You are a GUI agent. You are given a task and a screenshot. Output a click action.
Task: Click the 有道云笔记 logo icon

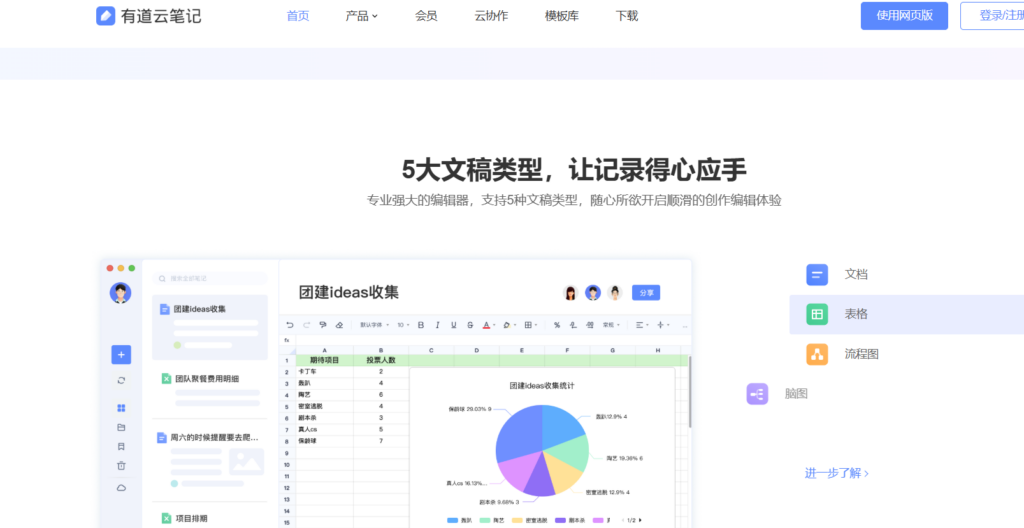coord(106,16)
